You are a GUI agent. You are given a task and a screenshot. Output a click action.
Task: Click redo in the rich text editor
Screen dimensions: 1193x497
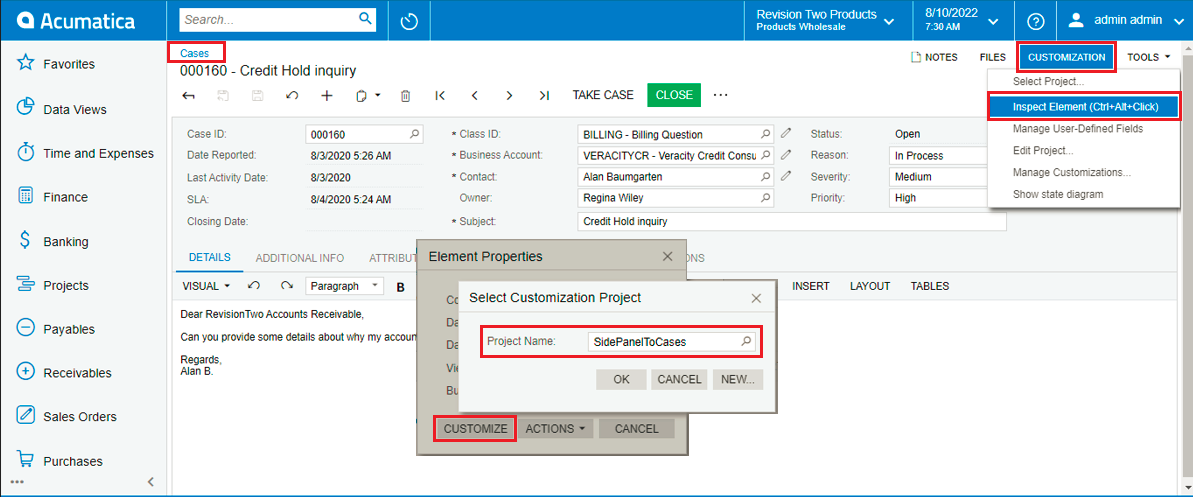[286, 286]
